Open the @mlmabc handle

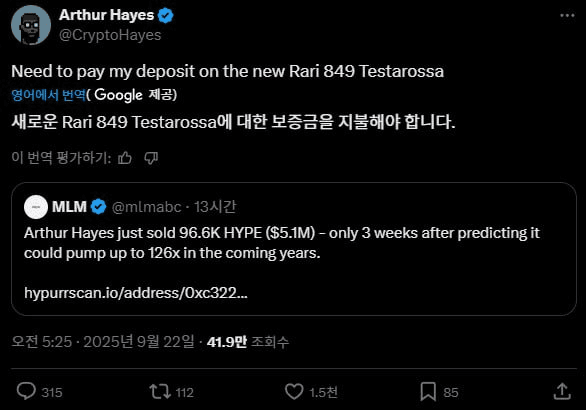[146, 207]
